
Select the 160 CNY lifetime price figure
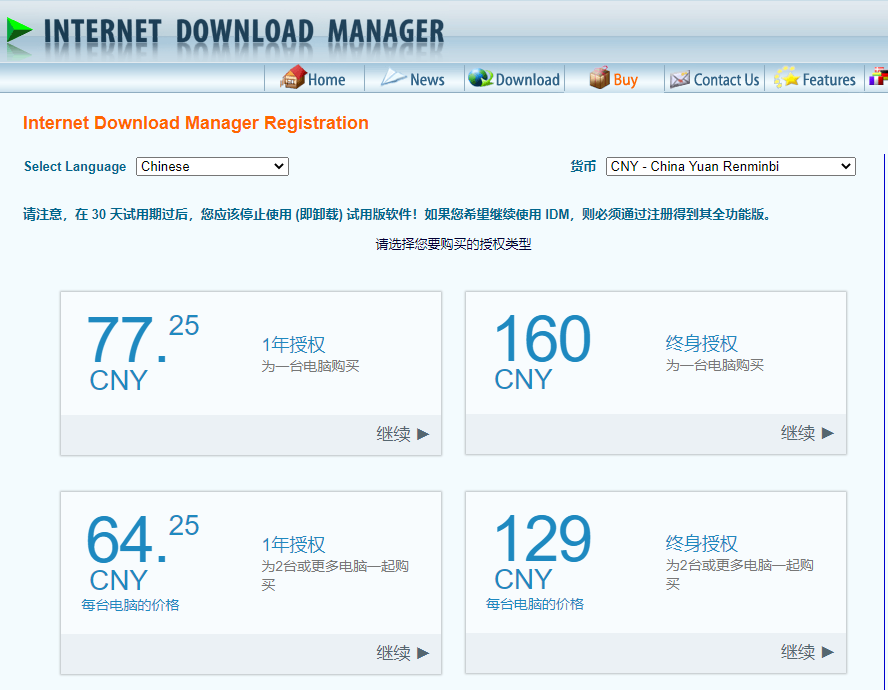pos(541,351)
